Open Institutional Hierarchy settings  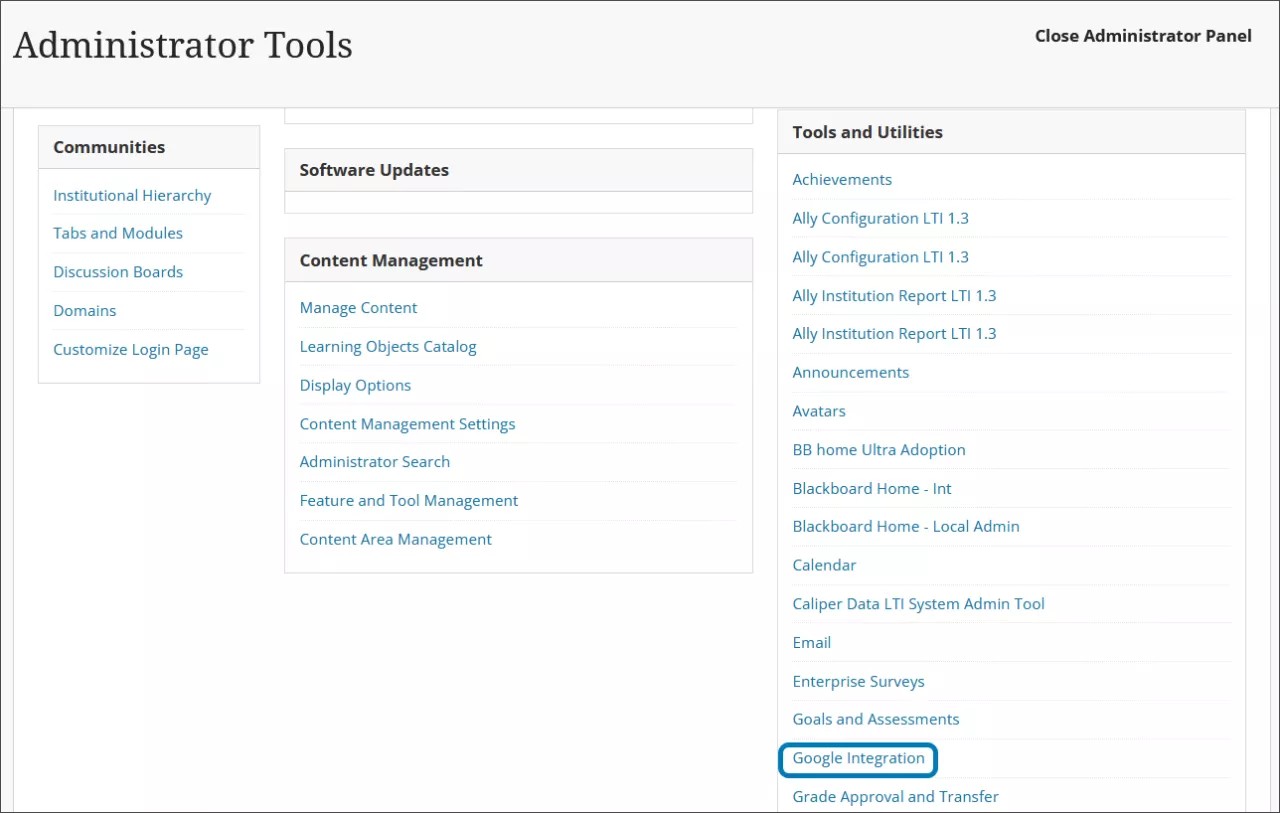point(131,195)
